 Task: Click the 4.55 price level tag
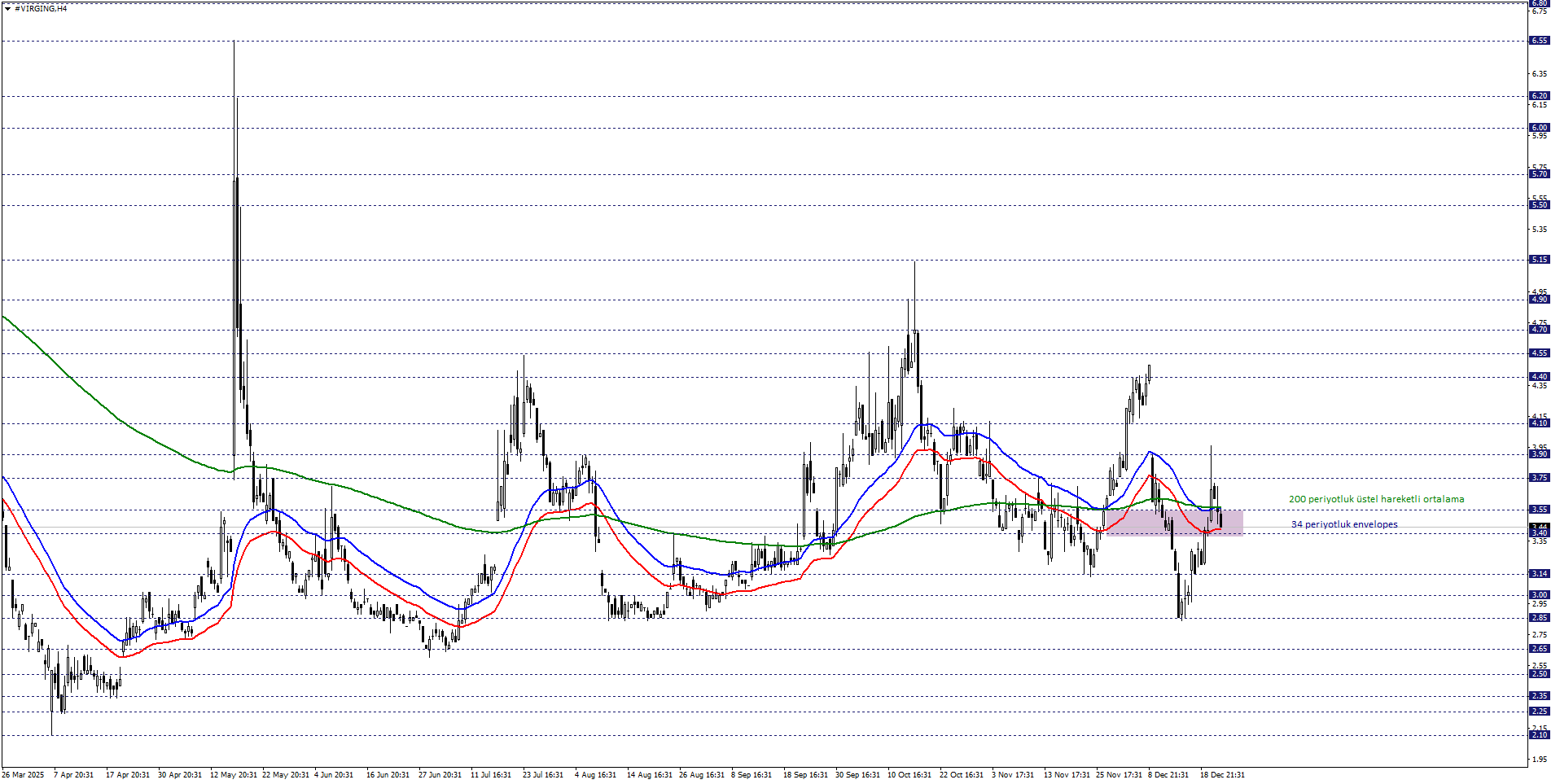(1539, 353)
